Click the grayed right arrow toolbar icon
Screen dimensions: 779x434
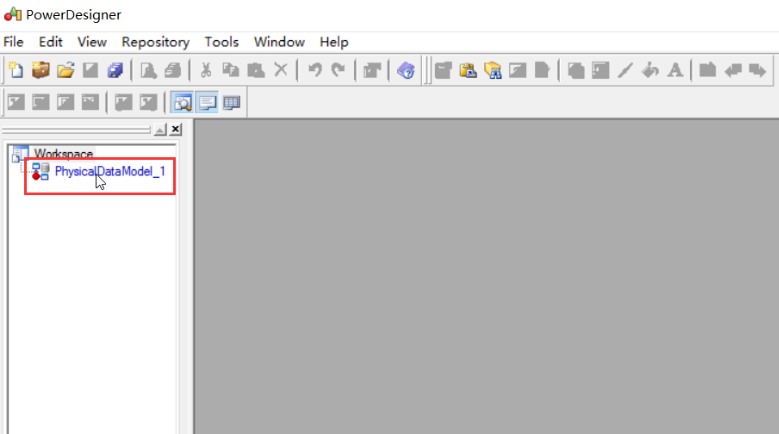click(x=758, y=71)
